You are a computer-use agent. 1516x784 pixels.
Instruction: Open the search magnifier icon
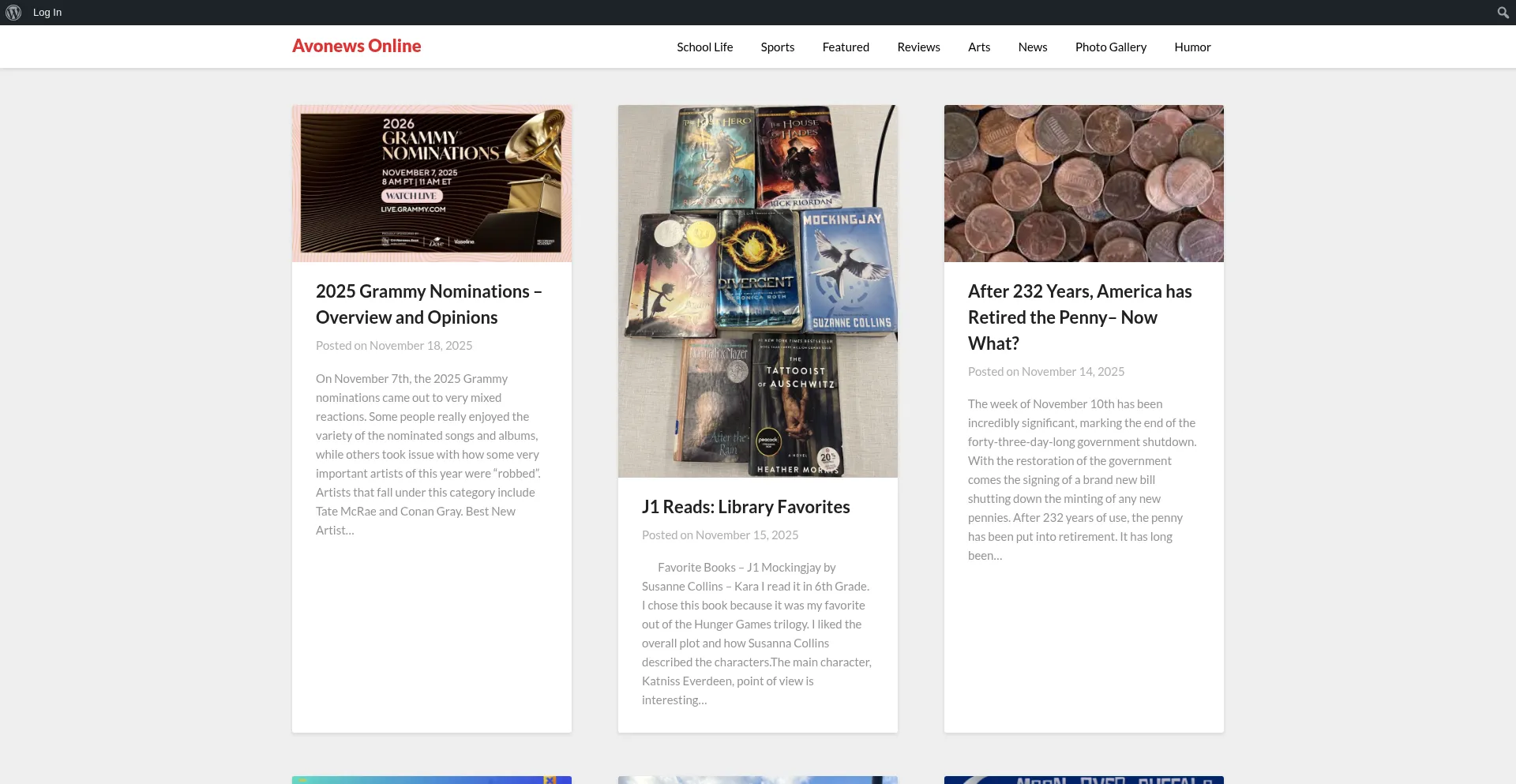tap(1503, 13)
